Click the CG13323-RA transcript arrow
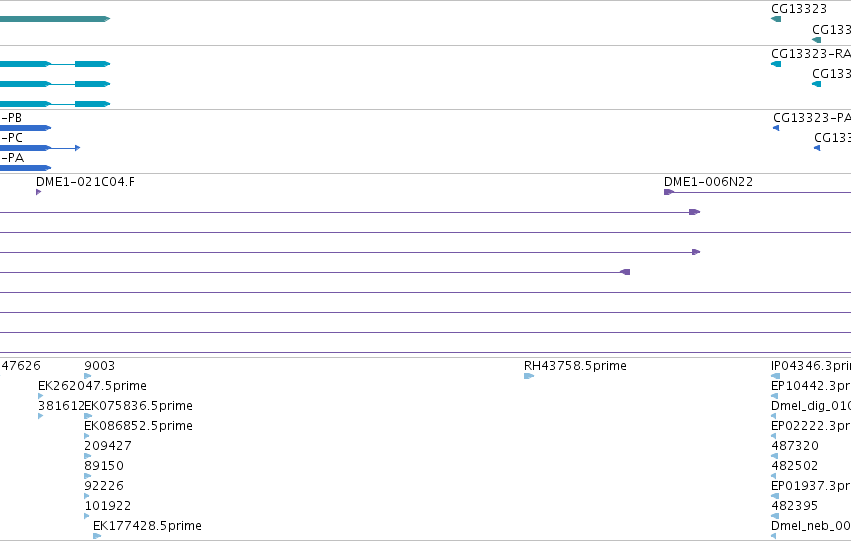This screenshot has height=541, width=851. pos(776,64)
